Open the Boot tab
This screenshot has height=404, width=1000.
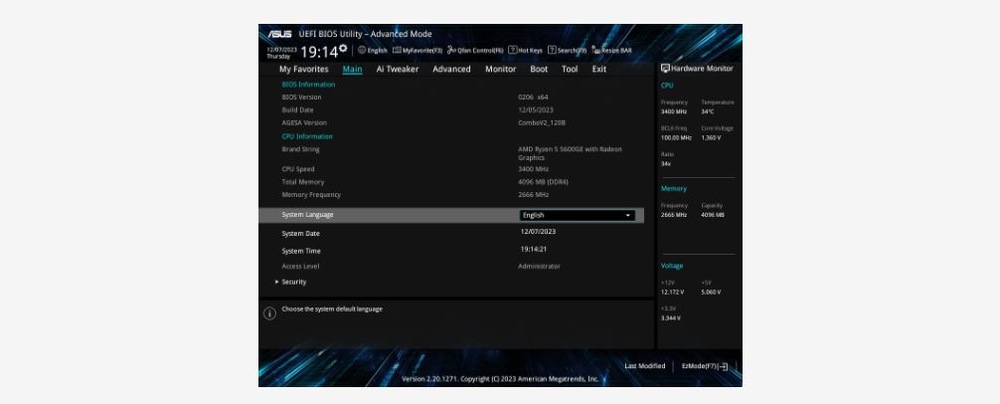click(539, 69)
